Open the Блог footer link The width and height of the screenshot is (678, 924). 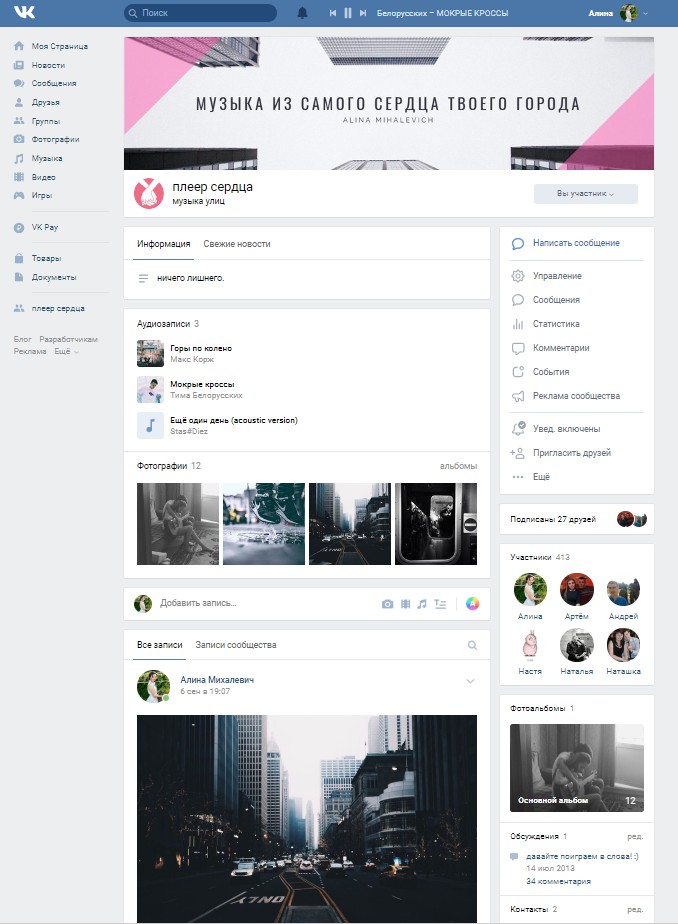pos(22,339)
